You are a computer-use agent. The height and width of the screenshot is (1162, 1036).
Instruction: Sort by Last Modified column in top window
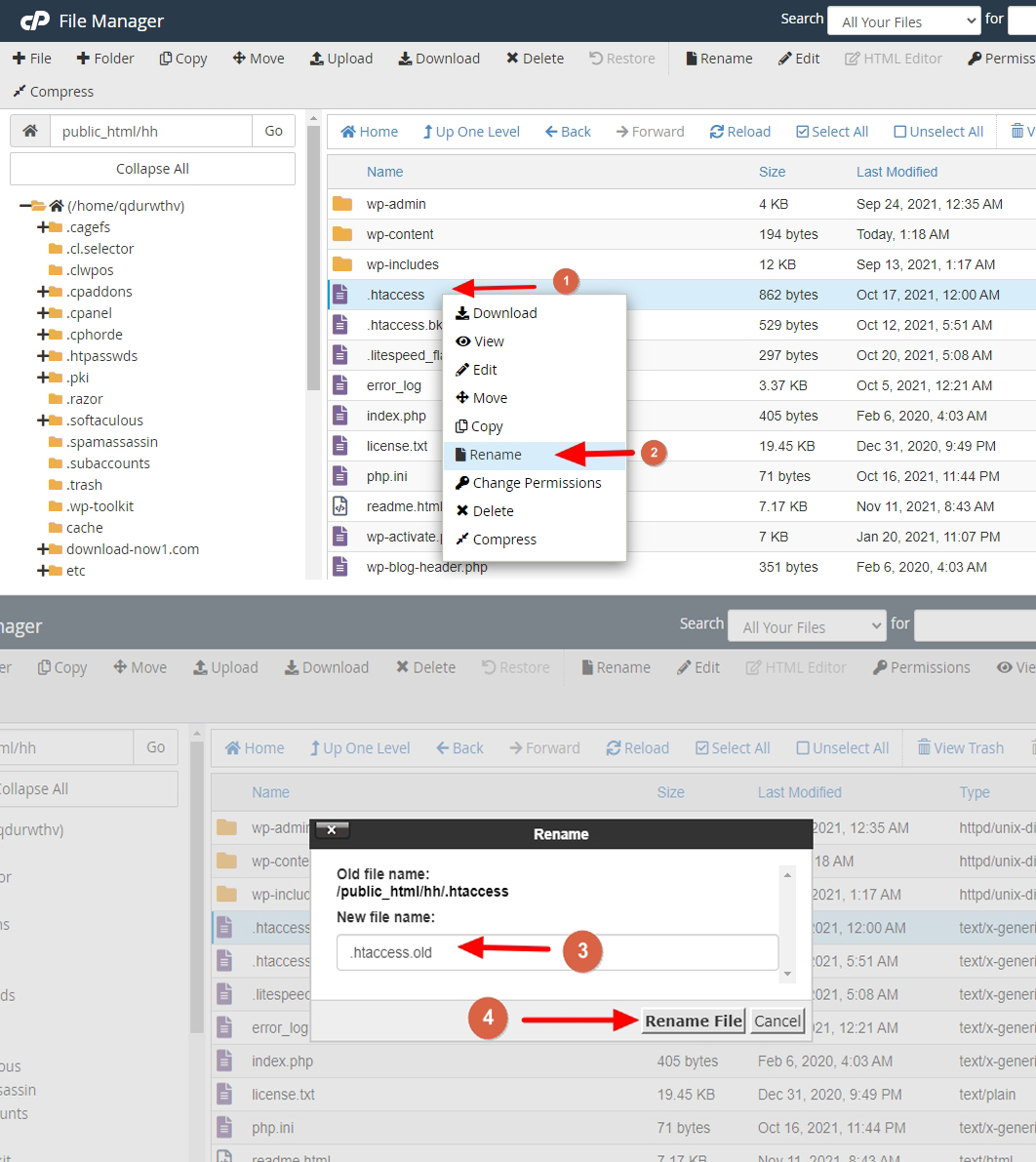(x=897, y=171)
